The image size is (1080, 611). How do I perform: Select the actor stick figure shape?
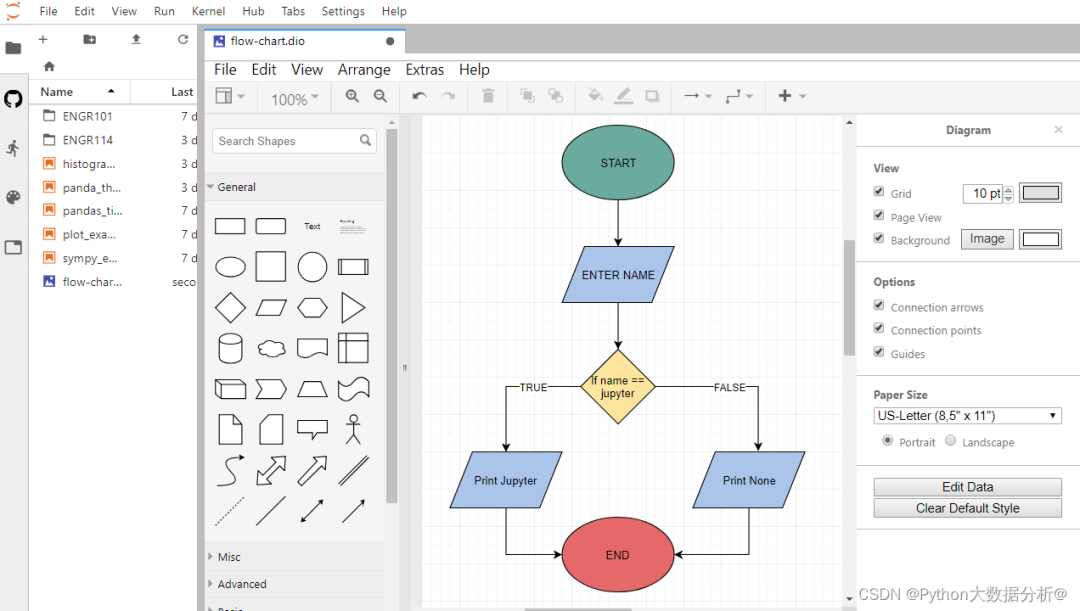tap(353, 429)
